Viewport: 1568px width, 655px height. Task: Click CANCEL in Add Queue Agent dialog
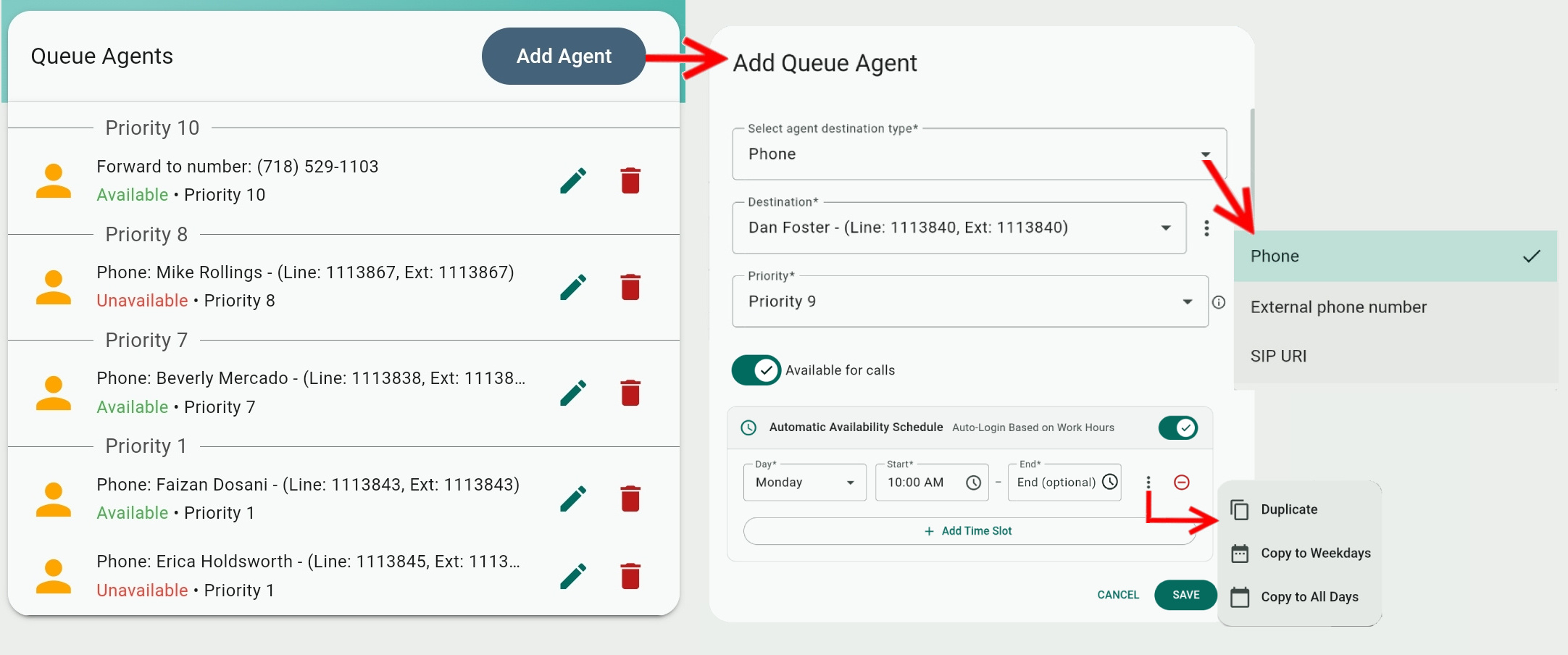coord(1118,595)
